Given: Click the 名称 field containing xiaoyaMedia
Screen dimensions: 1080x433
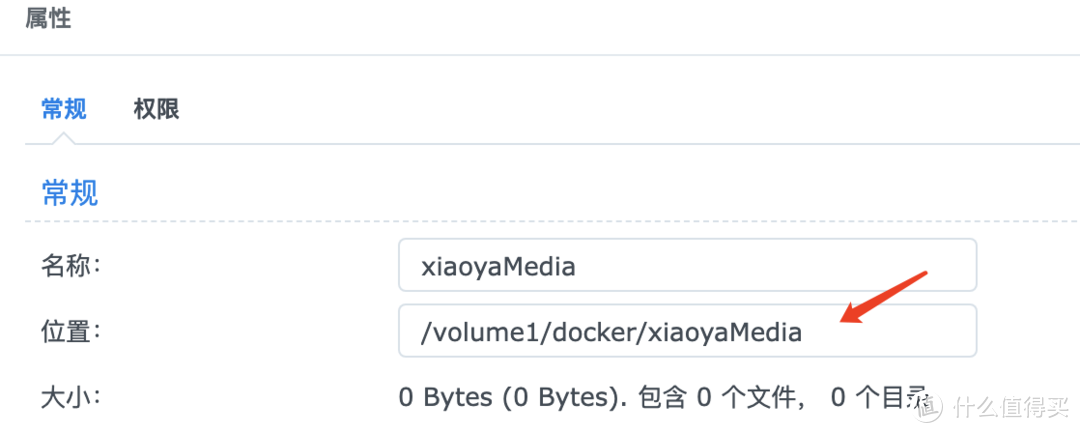Looking at the screenshot, I should 686,266.
